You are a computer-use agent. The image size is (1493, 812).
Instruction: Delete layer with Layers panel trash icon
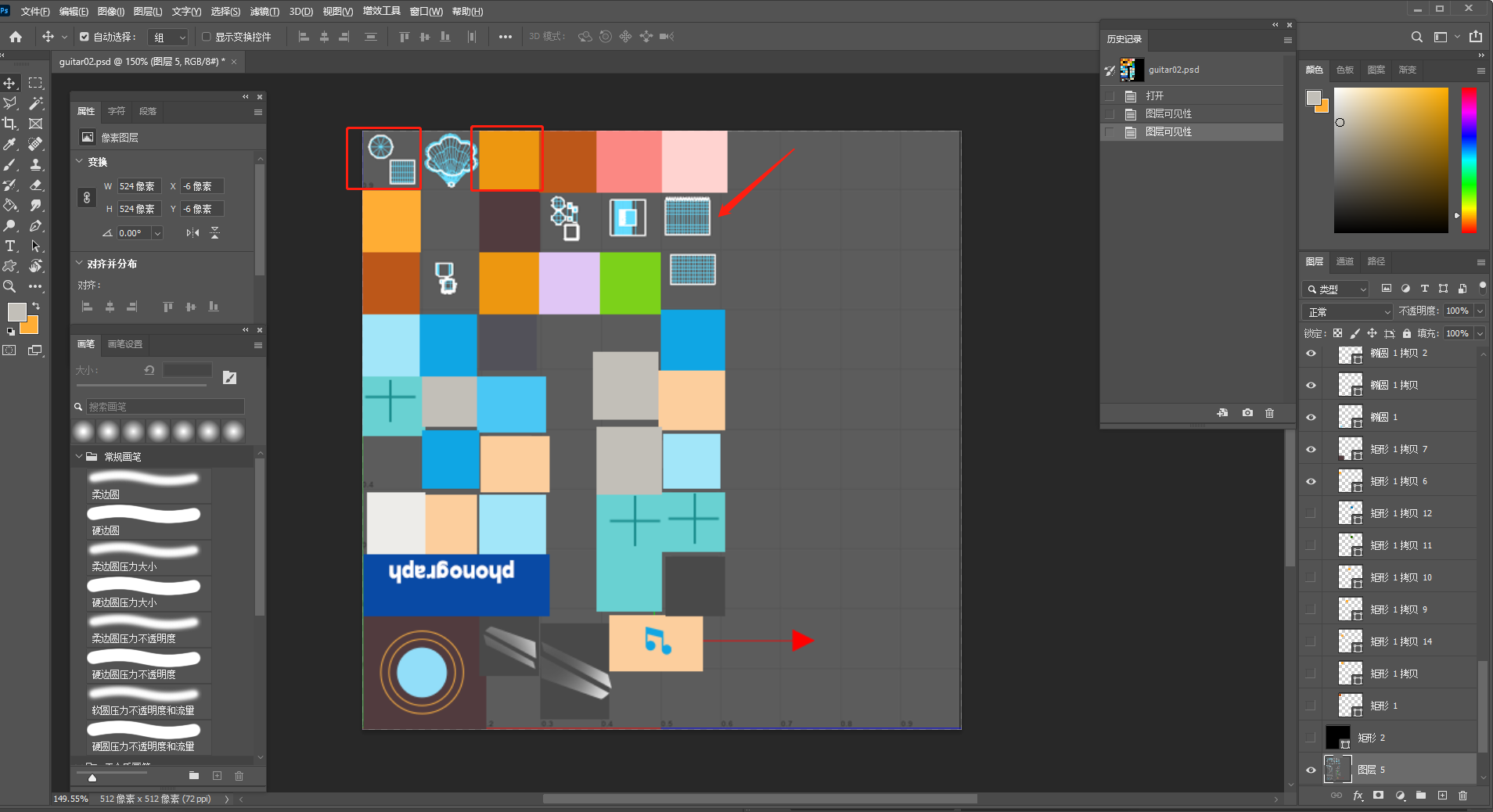1462,796
